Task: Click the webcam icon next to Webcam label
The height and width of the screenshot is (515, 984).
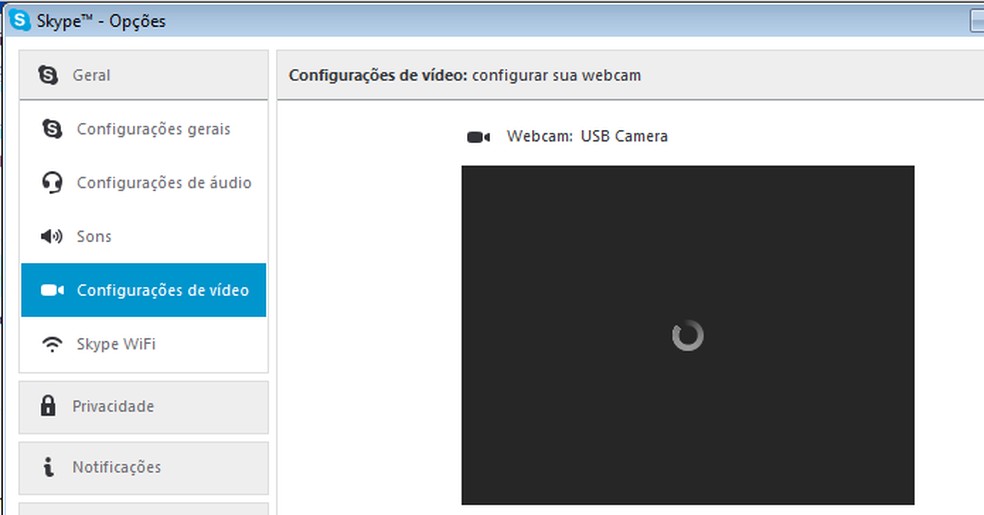Action: [478, 137]
